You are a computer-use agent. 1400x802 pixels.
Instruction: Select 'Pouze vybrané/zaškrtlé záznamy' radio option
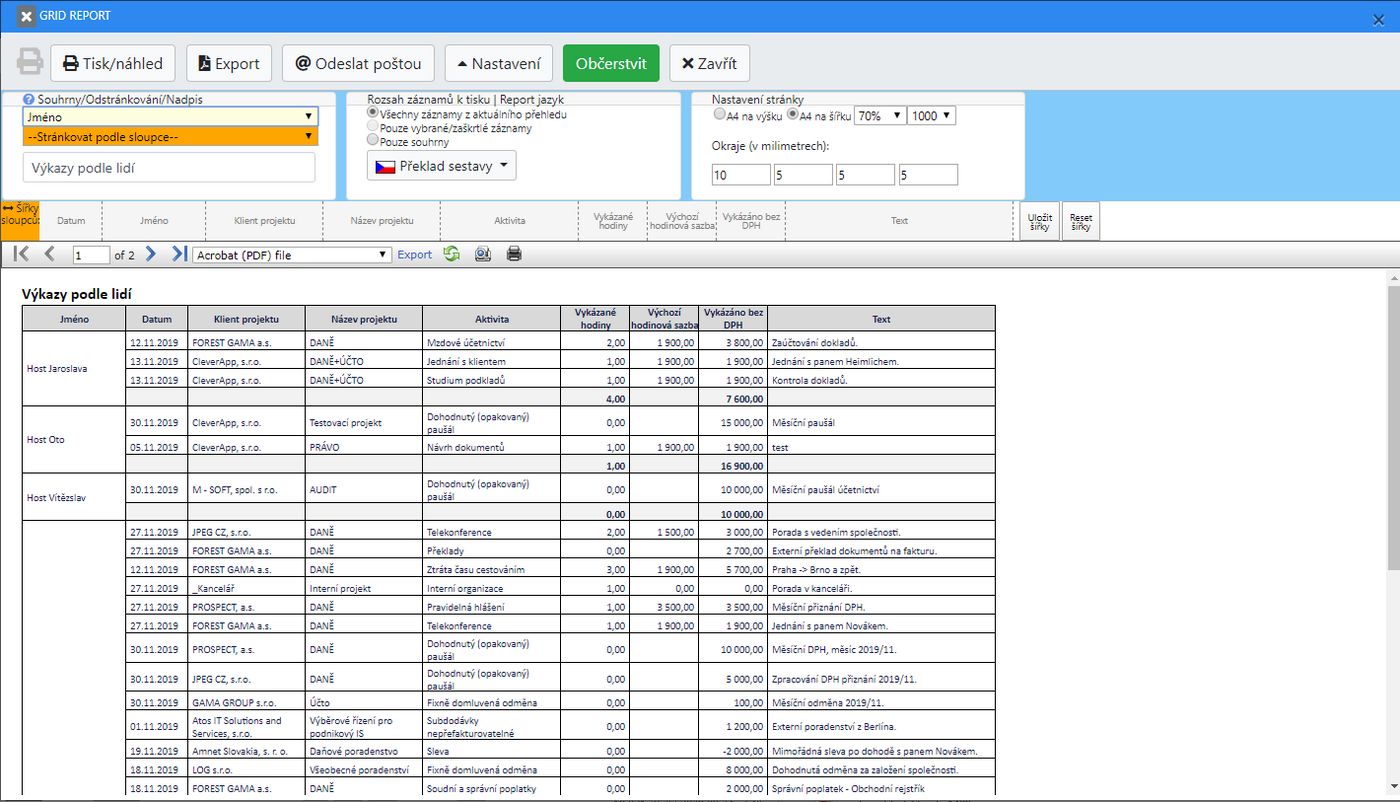374,128
